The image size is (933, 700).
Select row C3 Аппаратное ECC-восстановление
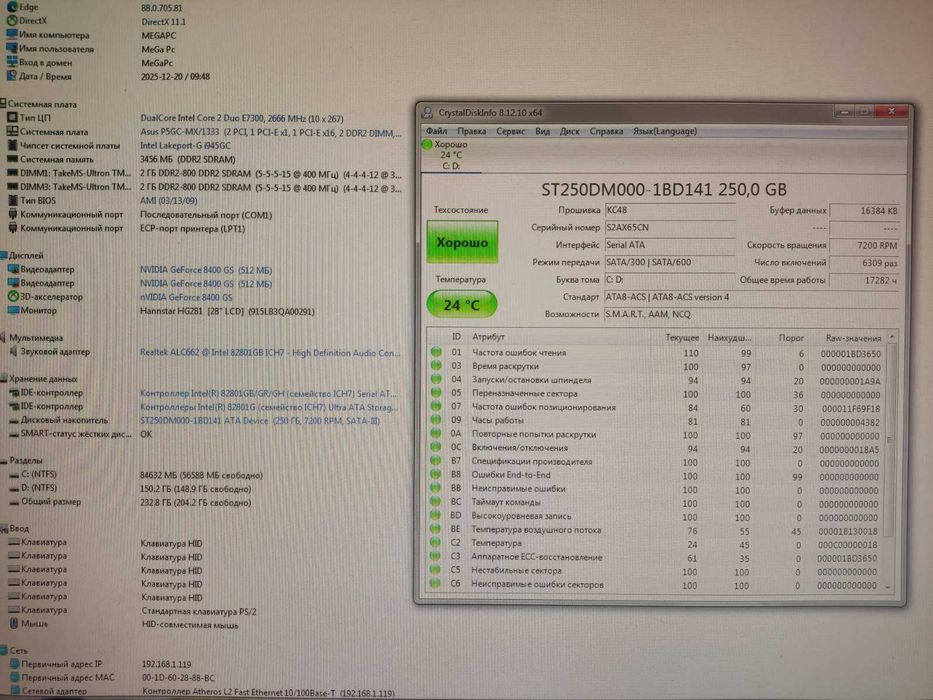click(656, 558)
